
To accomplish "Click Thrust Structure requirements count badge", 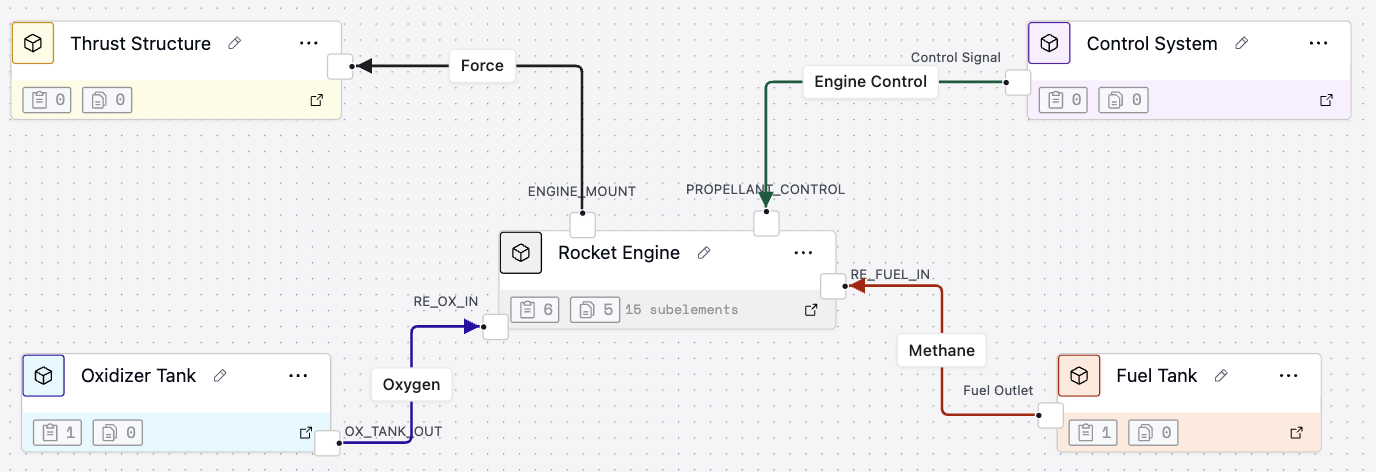I will pyautogui.click(x=47, y=100).
